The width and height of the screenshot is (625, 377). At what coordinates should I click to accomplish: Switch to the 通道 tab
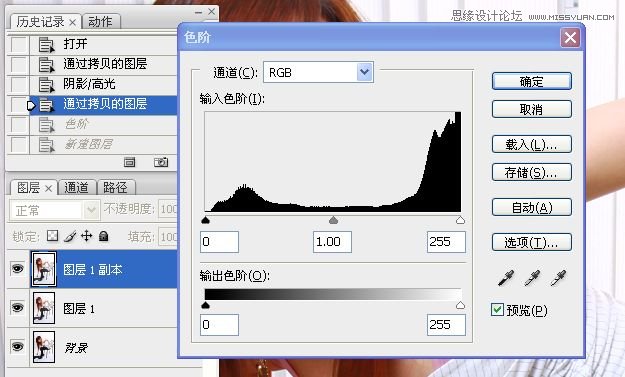(x=77, y=187)
